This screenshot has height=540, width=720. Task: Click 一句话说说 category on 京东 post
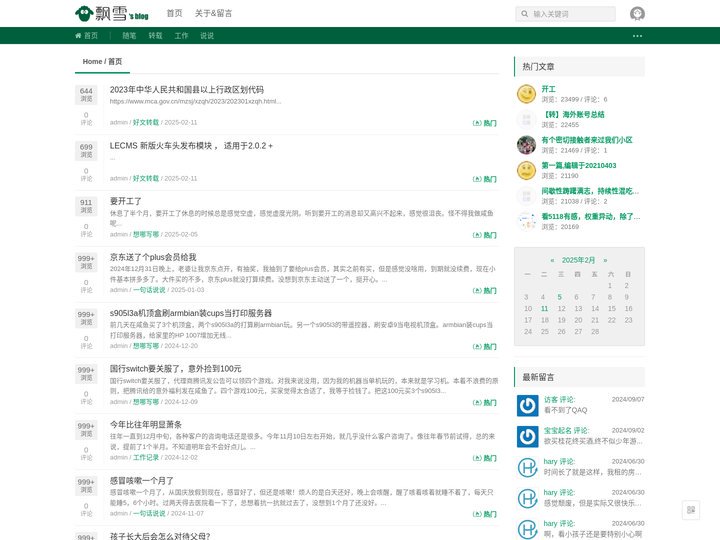click(149, 290)
